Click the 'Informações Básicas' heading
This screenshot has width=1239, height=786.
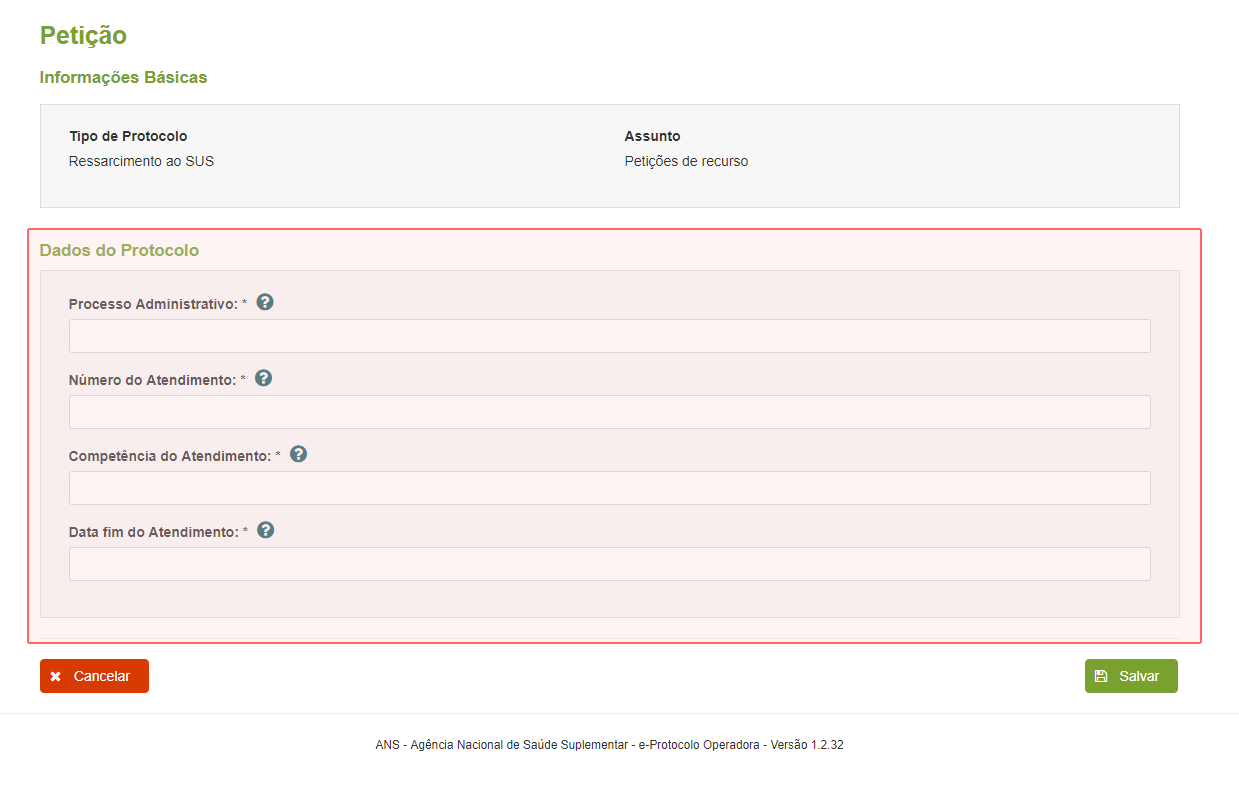point(123,77)
